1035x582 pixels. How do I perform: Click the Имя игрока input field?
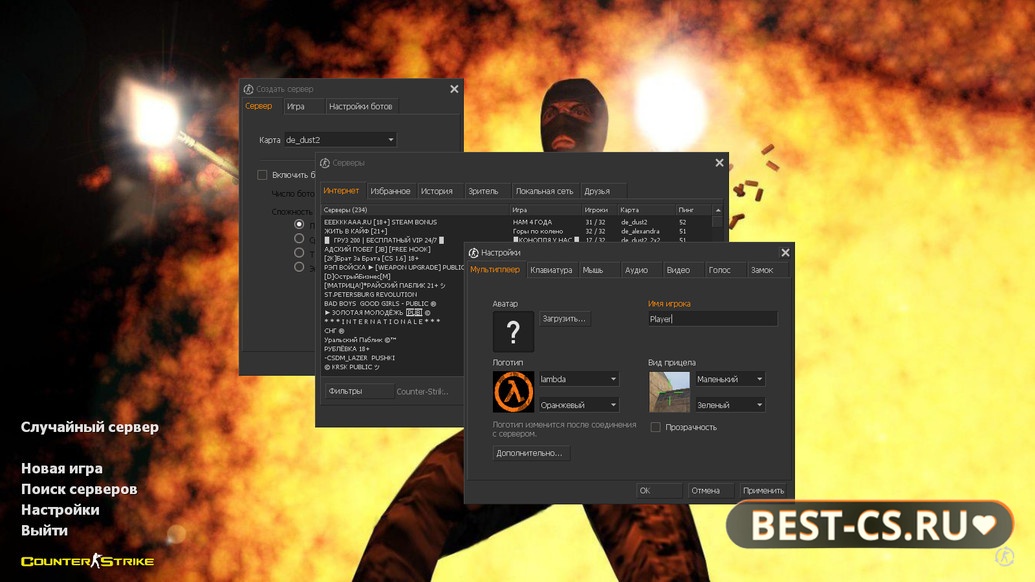click(712, 319)
